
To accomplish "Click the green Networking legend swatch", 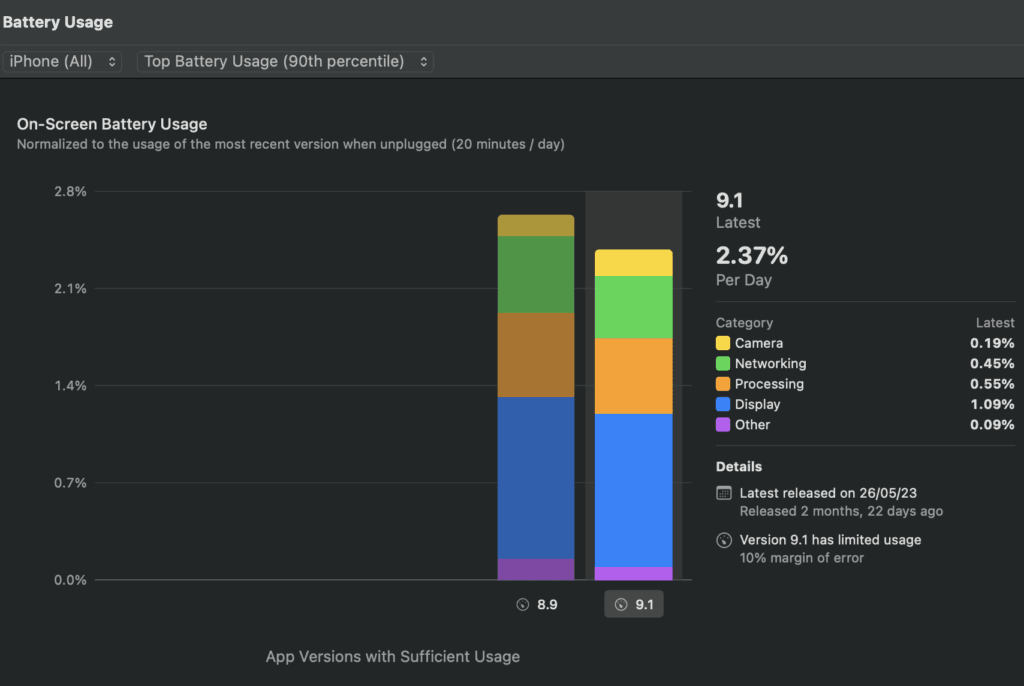I will [x=723, y=364].
